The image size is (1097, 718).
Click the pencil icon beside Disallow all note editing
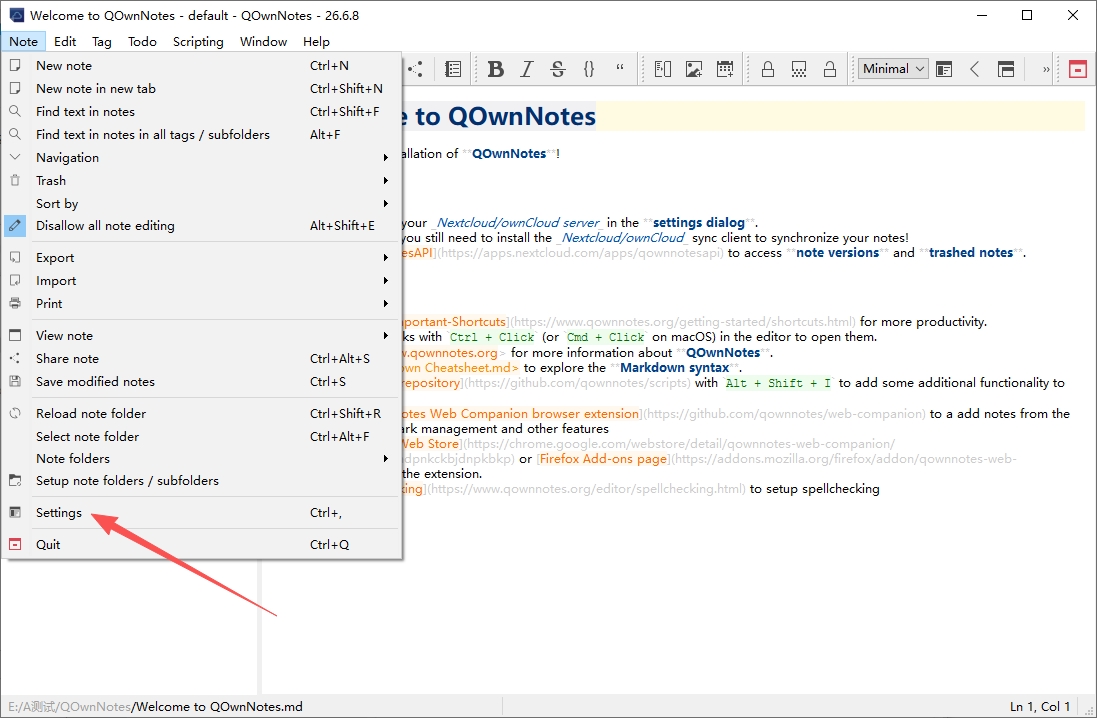[15, 225]
